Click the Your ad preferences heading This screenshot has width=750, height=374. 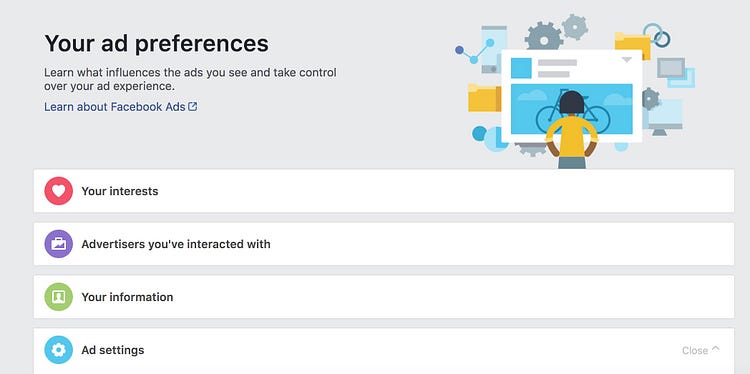coord(156,43)
